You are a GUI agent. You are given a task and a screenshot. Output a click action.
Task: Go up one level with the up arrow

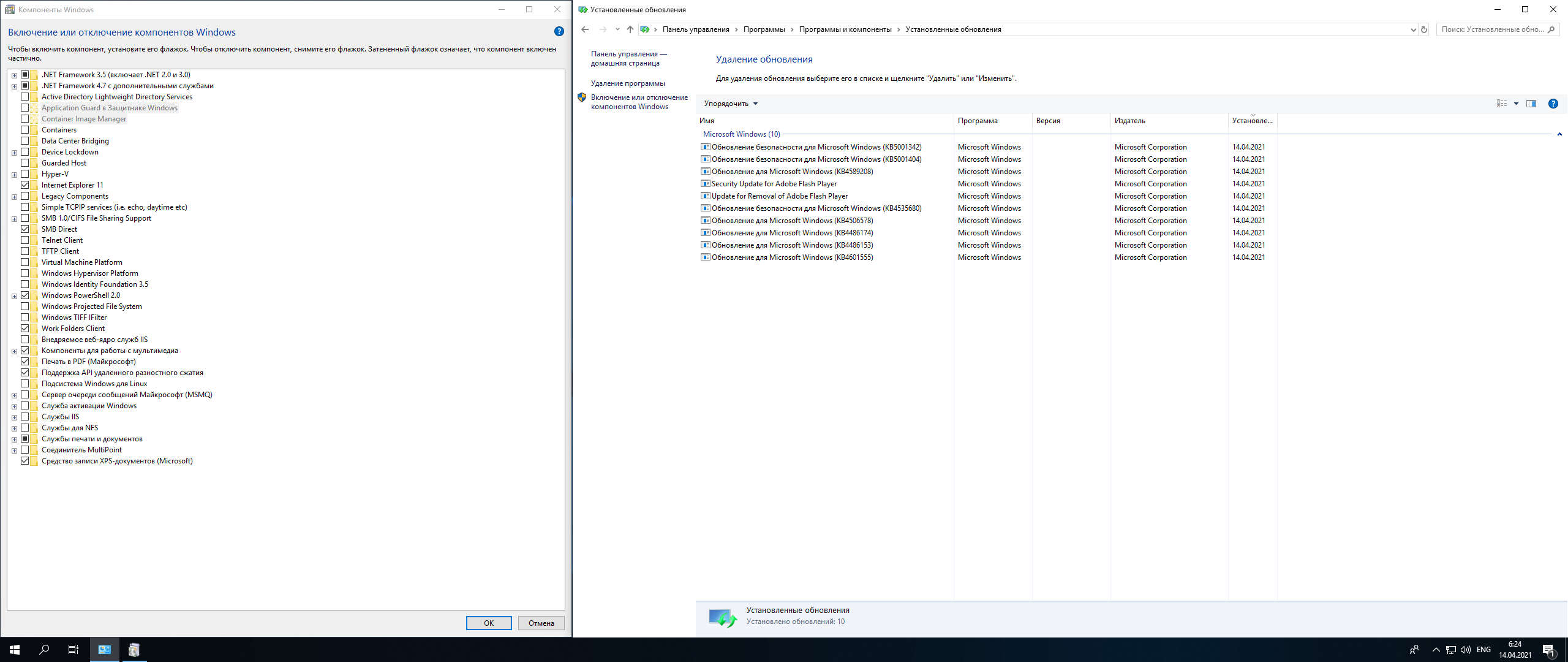[630, 29]
